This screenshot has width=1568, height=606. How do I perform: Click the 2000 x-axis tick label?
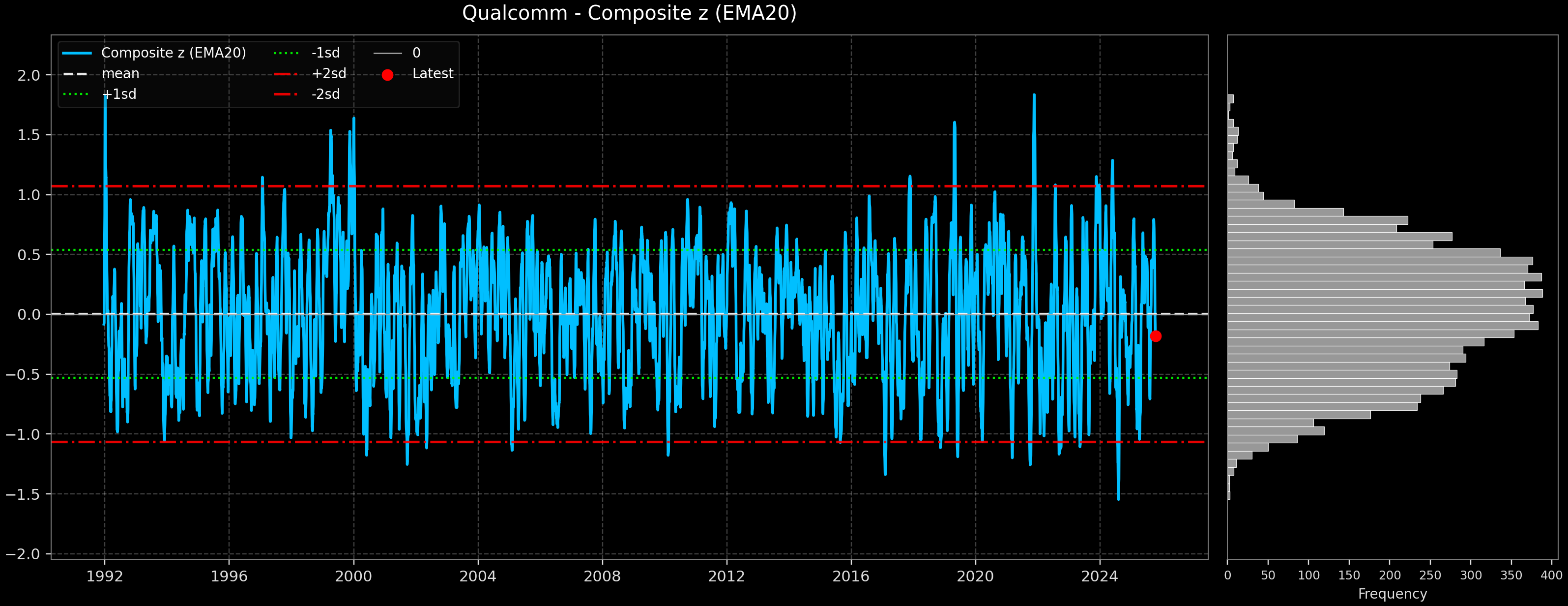(353, 576)
